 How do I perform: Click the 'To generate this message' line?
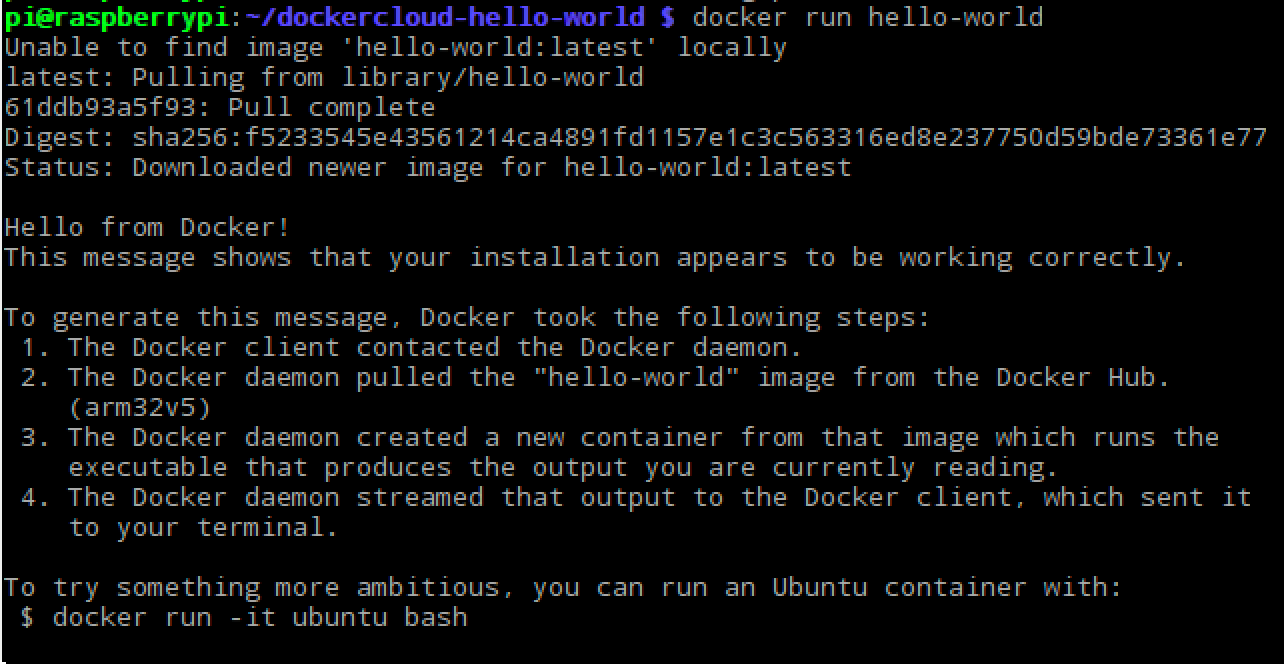click(x=467, y=318)
